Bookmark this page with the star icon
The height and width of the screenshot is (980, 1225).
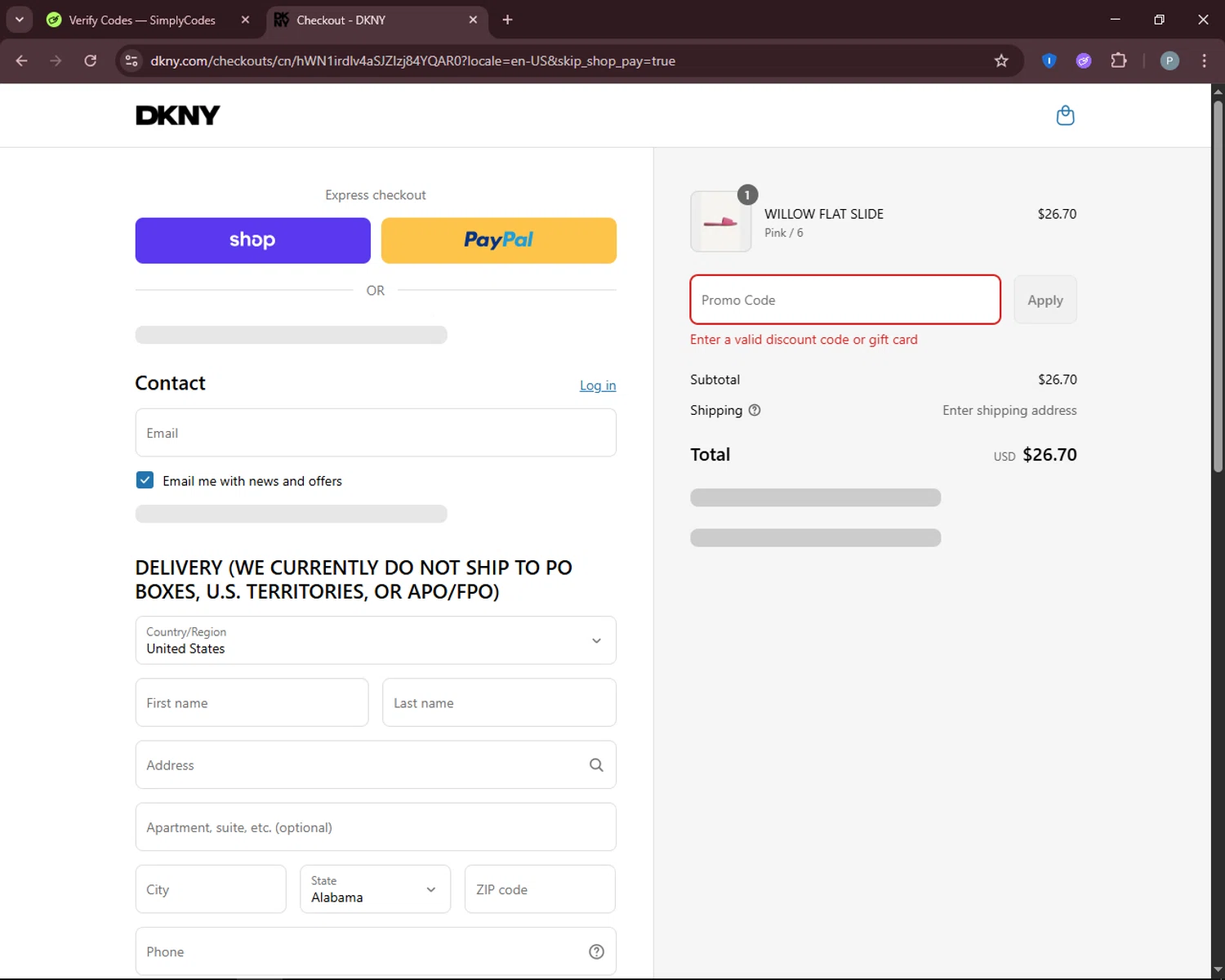coord(1001,60)
